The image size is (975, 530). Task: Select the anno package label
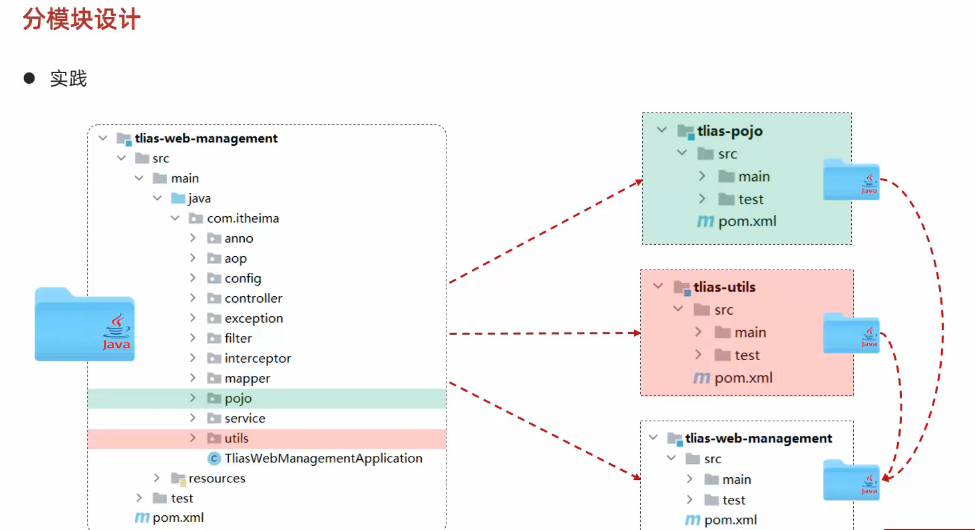[239, 238]
